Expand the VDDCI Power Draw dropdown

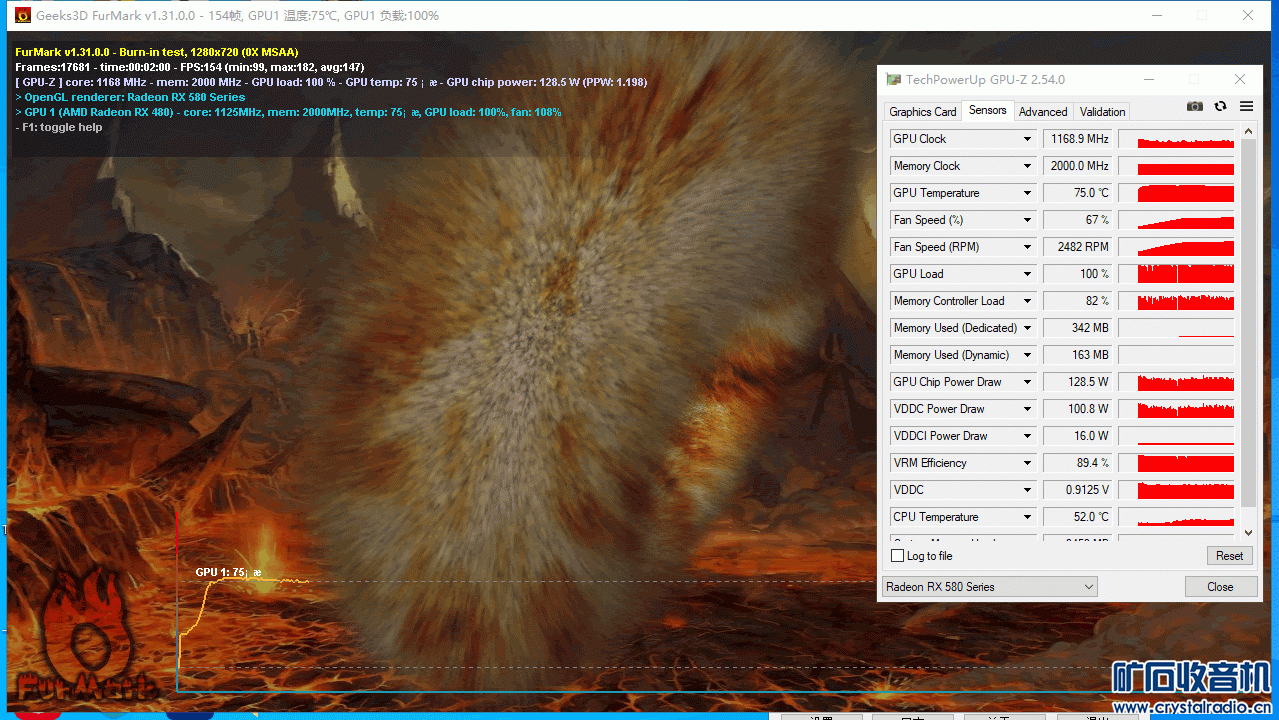pos(1027,436)
